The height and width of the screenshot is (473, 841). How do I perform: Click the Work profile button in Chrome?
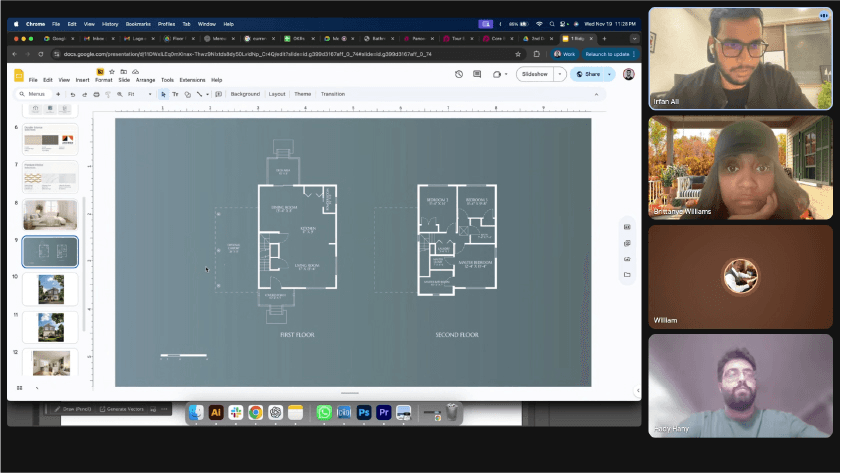coord(564,54)
